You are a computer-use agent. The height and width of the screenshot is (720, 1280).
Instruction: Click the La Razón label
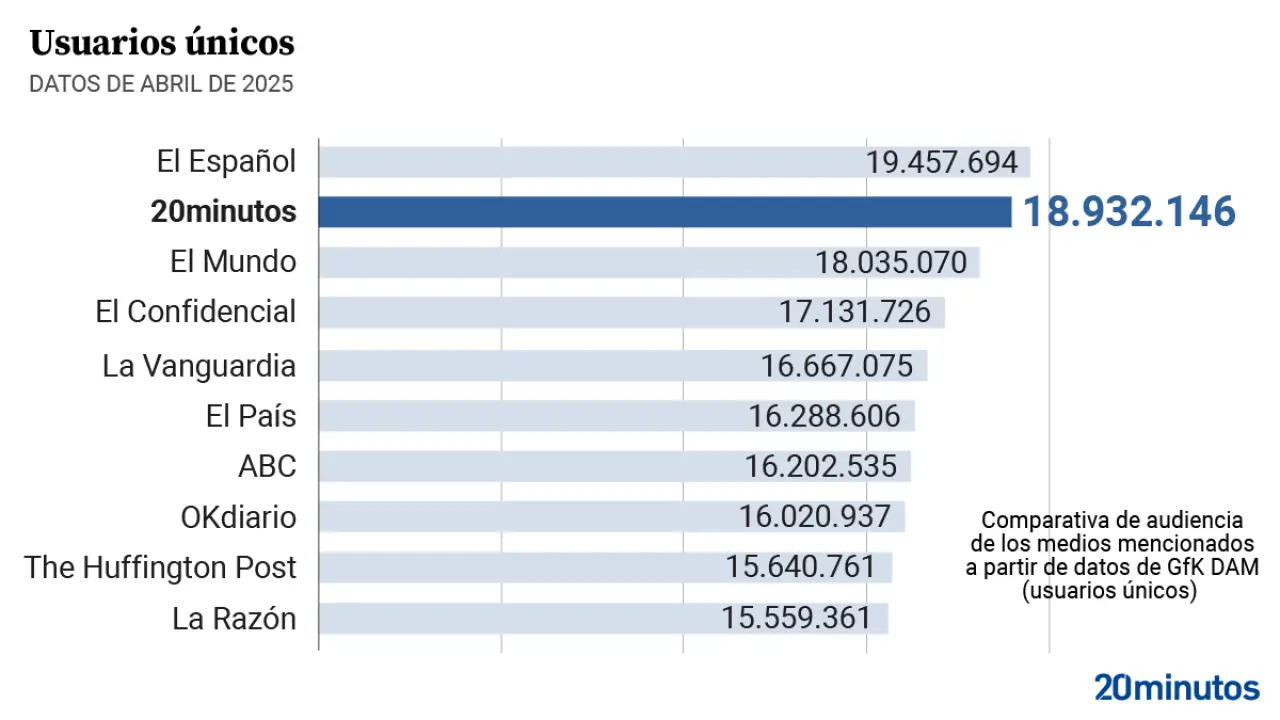click(234, 618)
